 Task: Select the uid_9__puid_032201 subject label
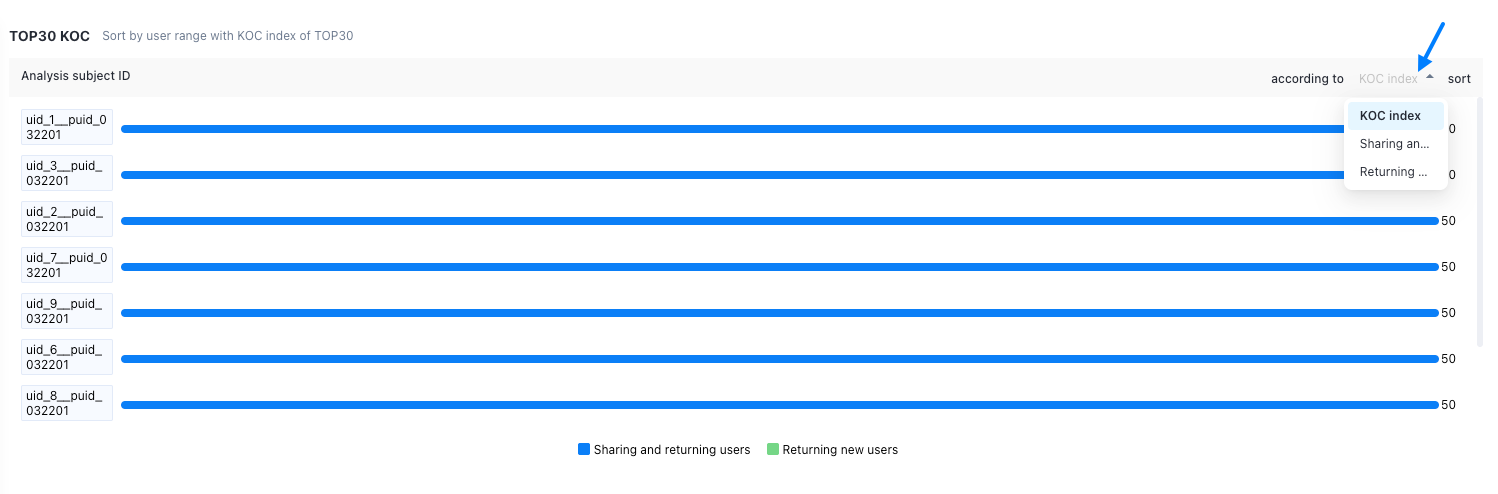tap(67, 312)
